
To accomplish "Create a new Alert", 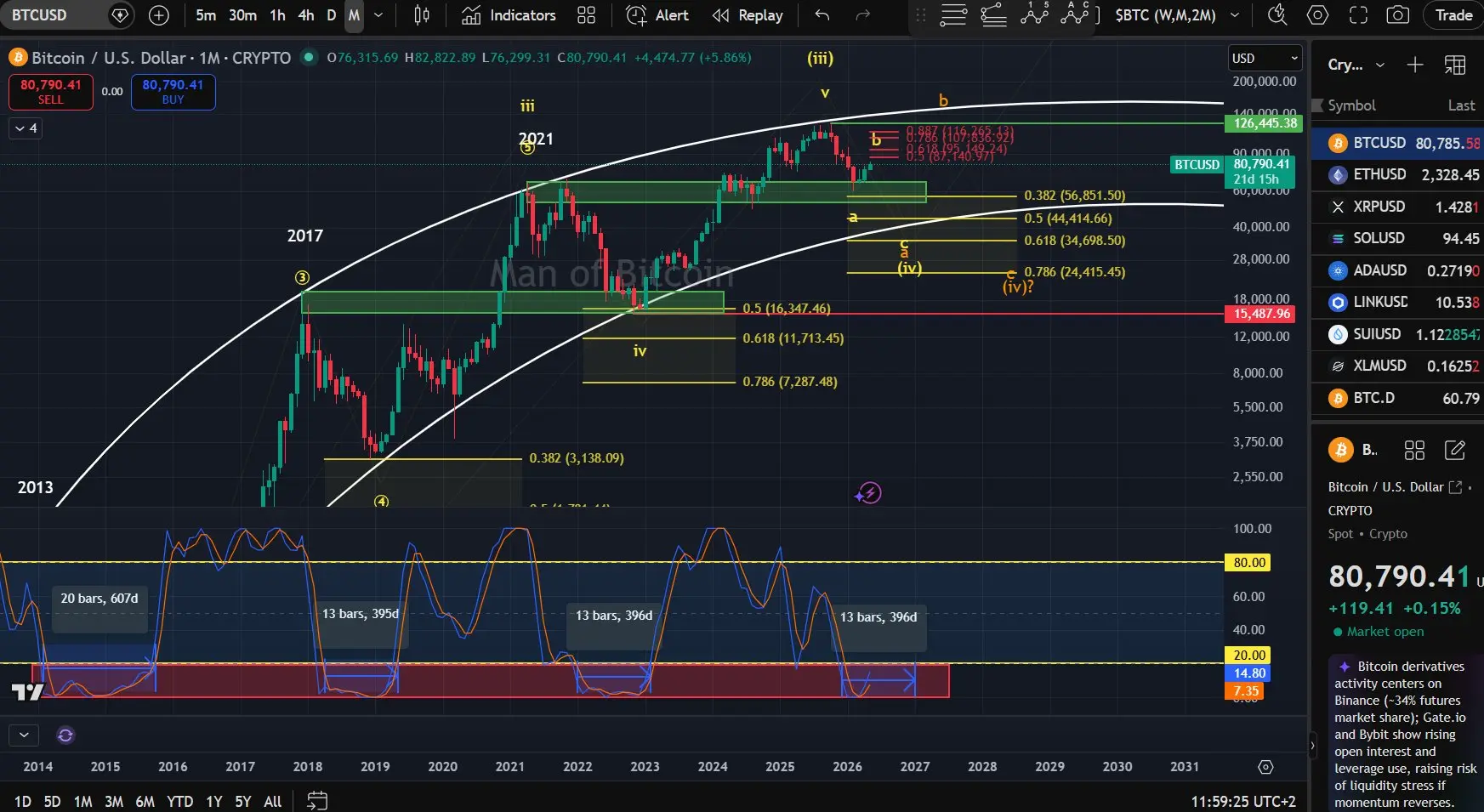I will (x=657, y=15).
